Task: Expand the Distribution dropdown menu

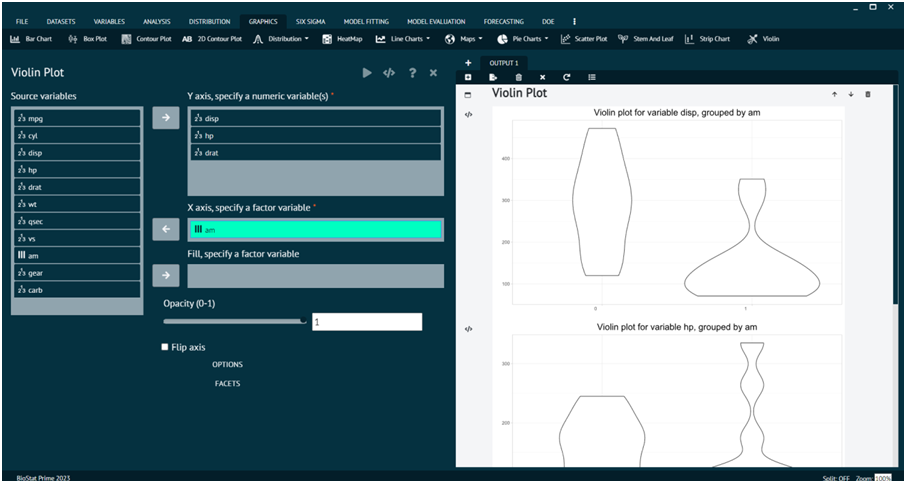Action: pos(282,39)
